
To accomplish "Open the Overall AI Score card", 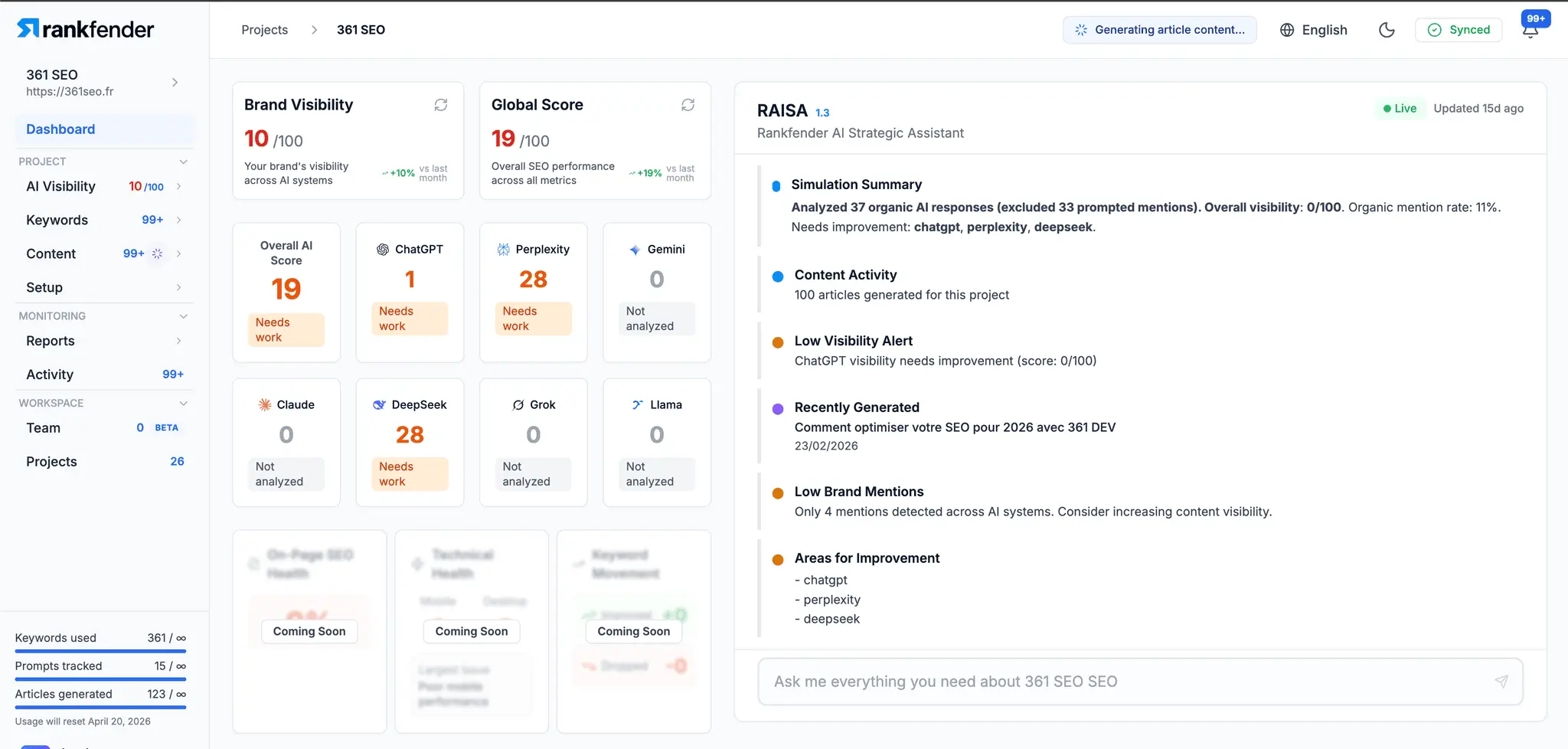I will (x=286, y=293).
